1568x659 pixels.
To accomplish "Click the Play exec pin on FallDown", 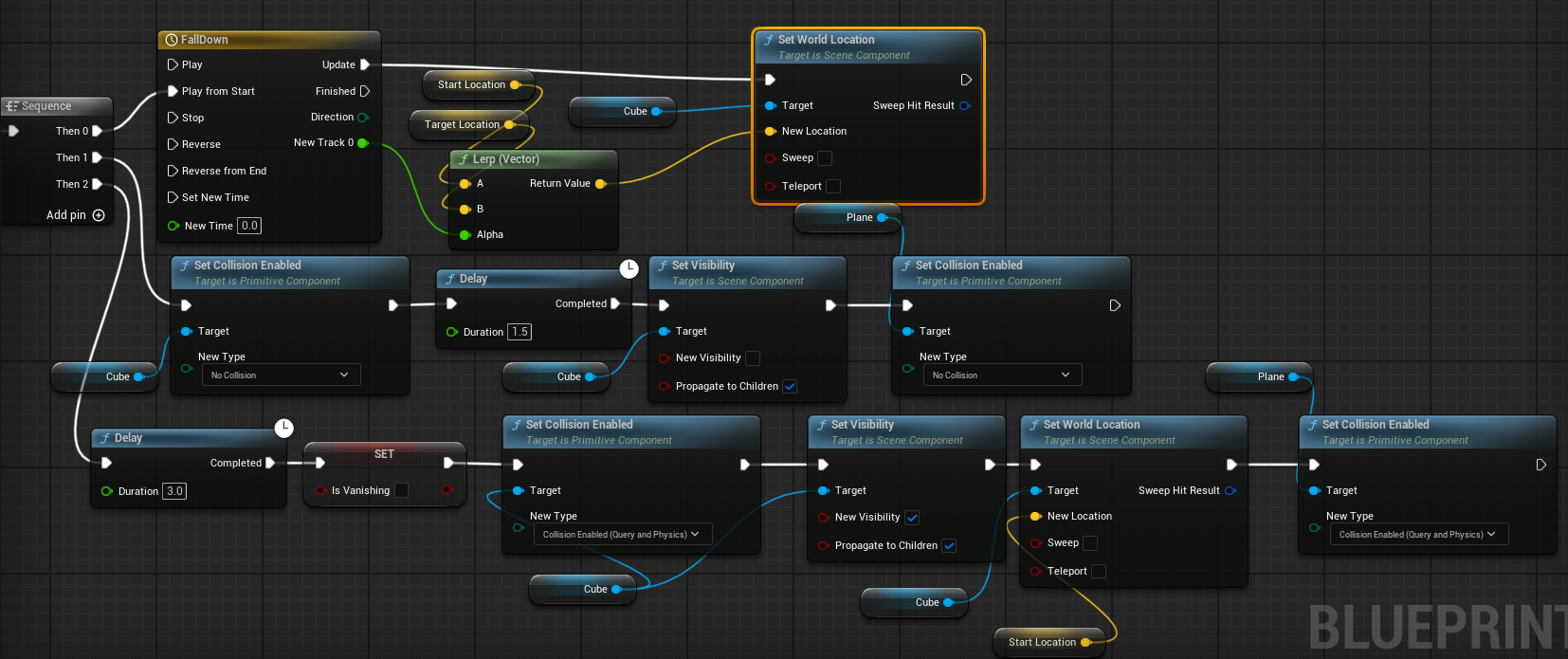I will pyautogui.click(x=173, y=64).
